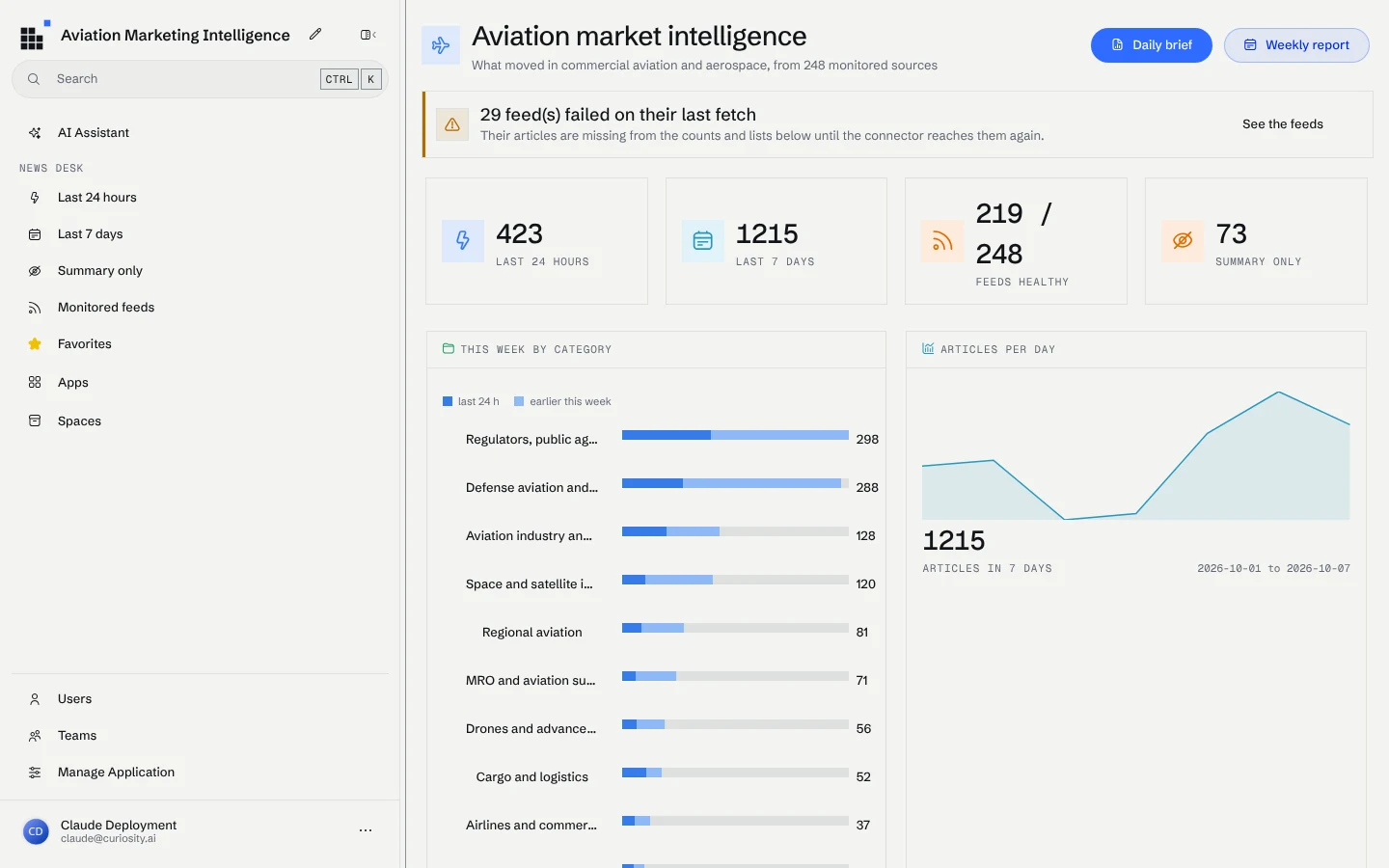The height and width of the screenshot is (868, 1389).
Task: Navigate to Spaces
Action: (200, 421)
